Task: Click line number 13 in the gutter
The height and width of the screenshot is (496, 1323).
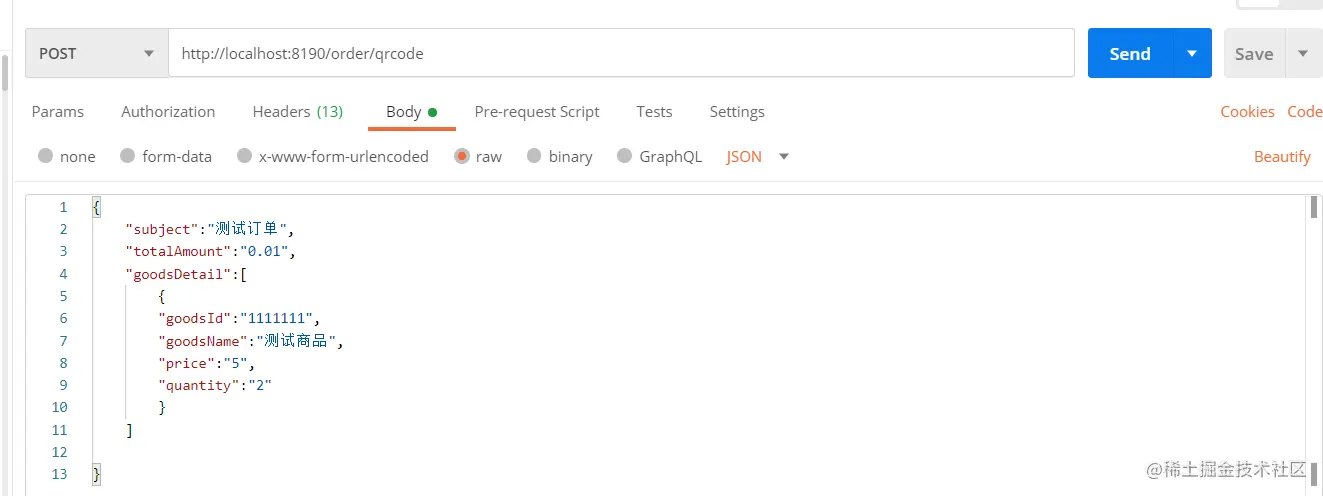Action: click(x=59, y=474)
